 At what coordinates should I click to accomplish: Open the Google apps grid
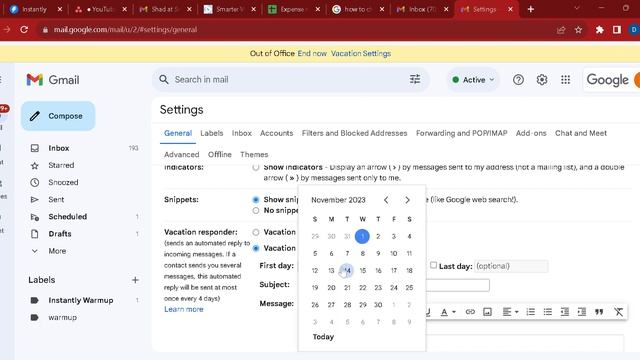tap(565, 80)
